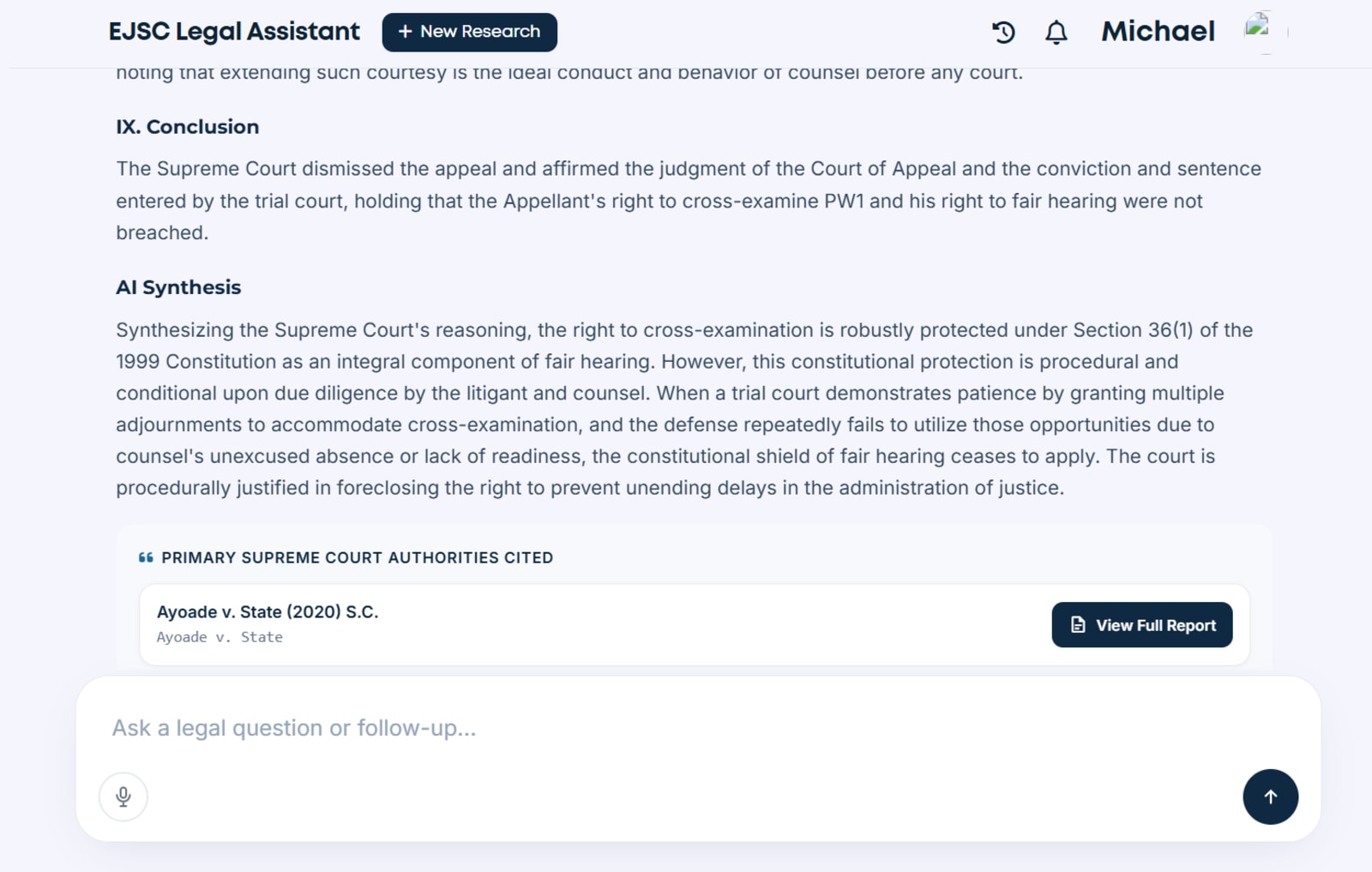Image resolution: width=1372 pixels, height=872 pixels.
Task: Click 'PRIMARY SUPREME COURT AUTHORITIES CITED' label
Action: pyautogui.click(x=357, y=558)
